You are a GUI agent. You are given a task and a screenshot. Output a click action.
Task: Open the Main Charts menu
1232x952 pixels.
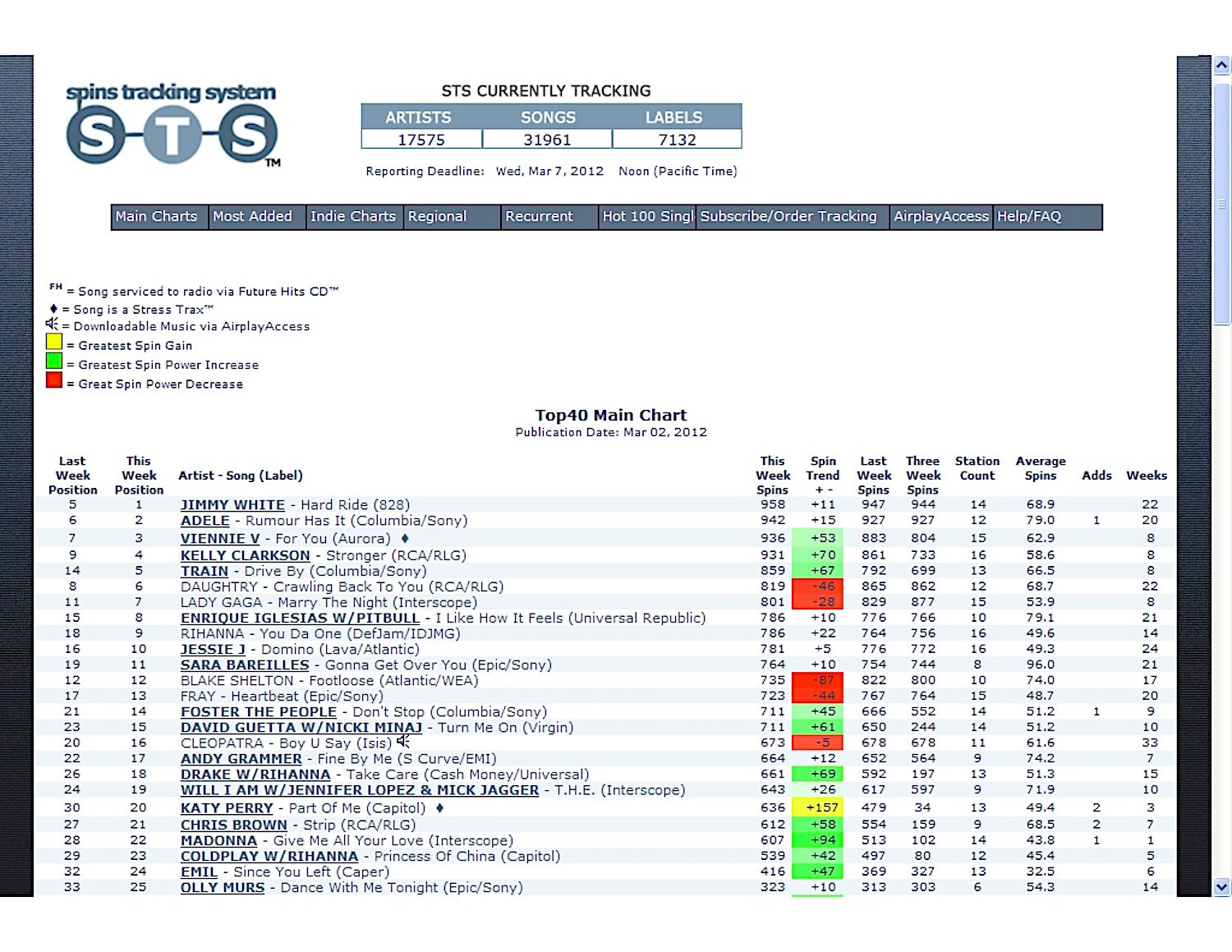tap(157, 217)
